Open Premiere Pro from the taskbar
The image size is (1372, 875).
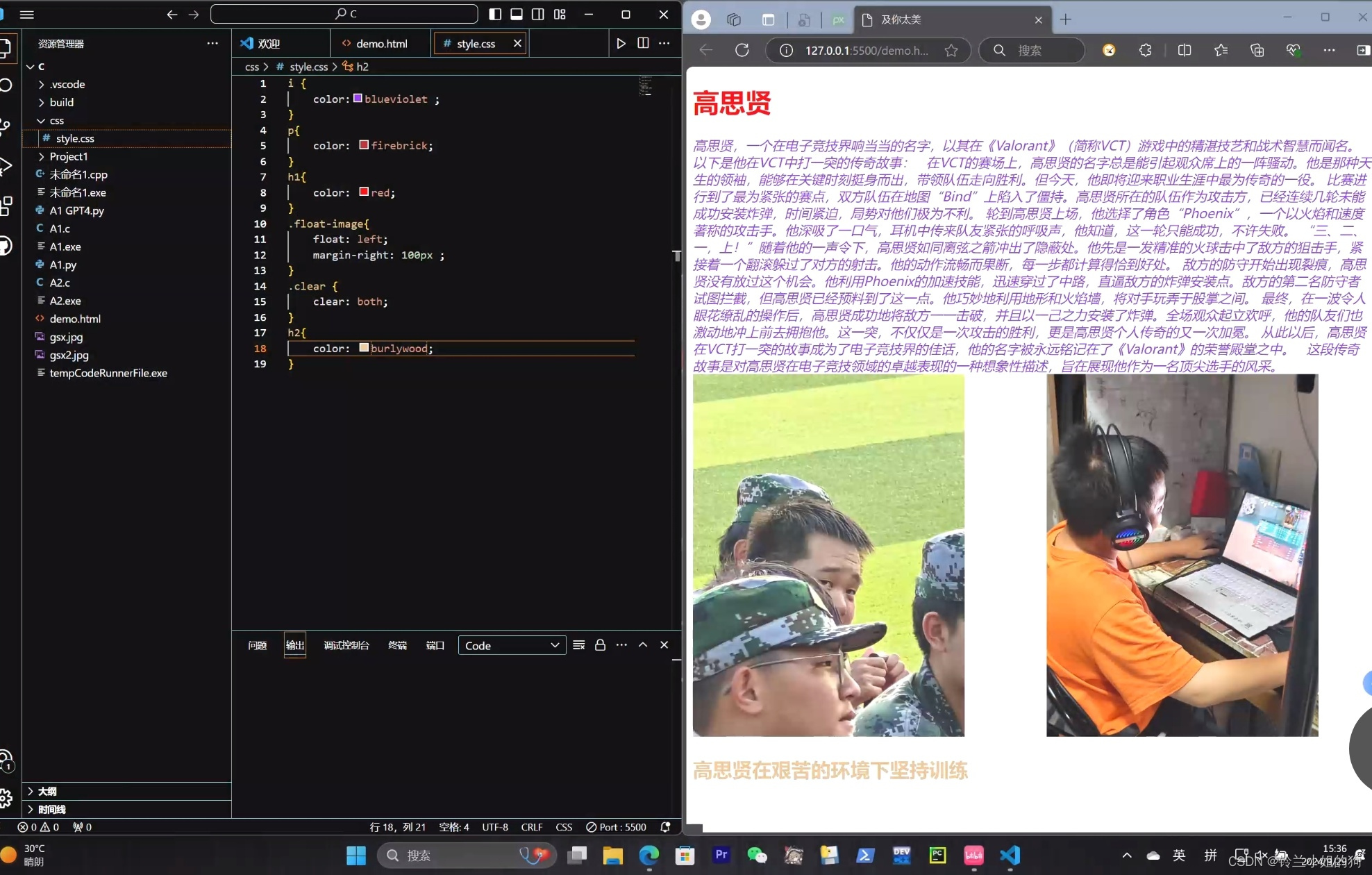click(x=721, y=855)
